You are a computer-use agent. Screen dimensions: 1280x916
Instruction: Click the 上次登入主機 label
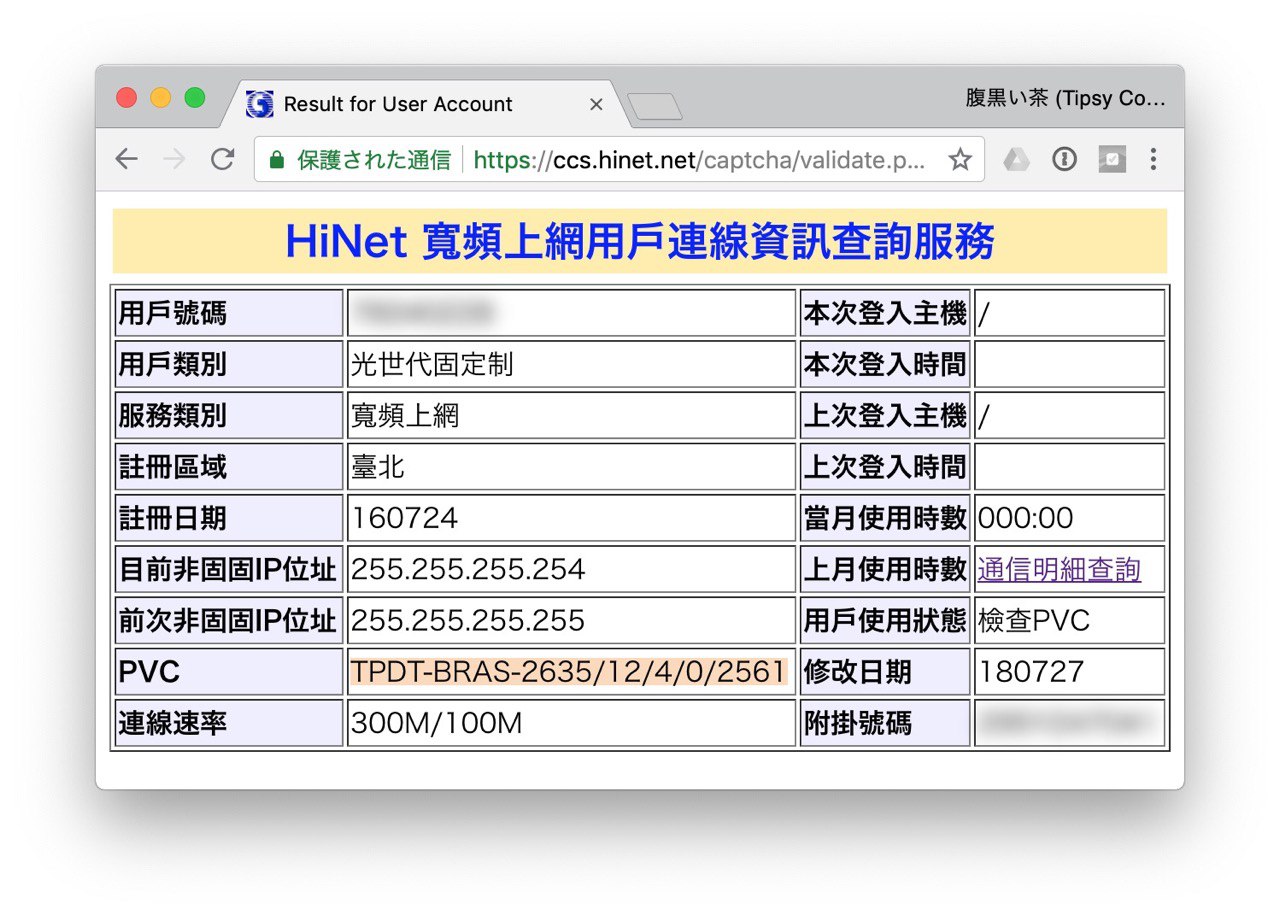pyautogui.click(x=885, y=415)
